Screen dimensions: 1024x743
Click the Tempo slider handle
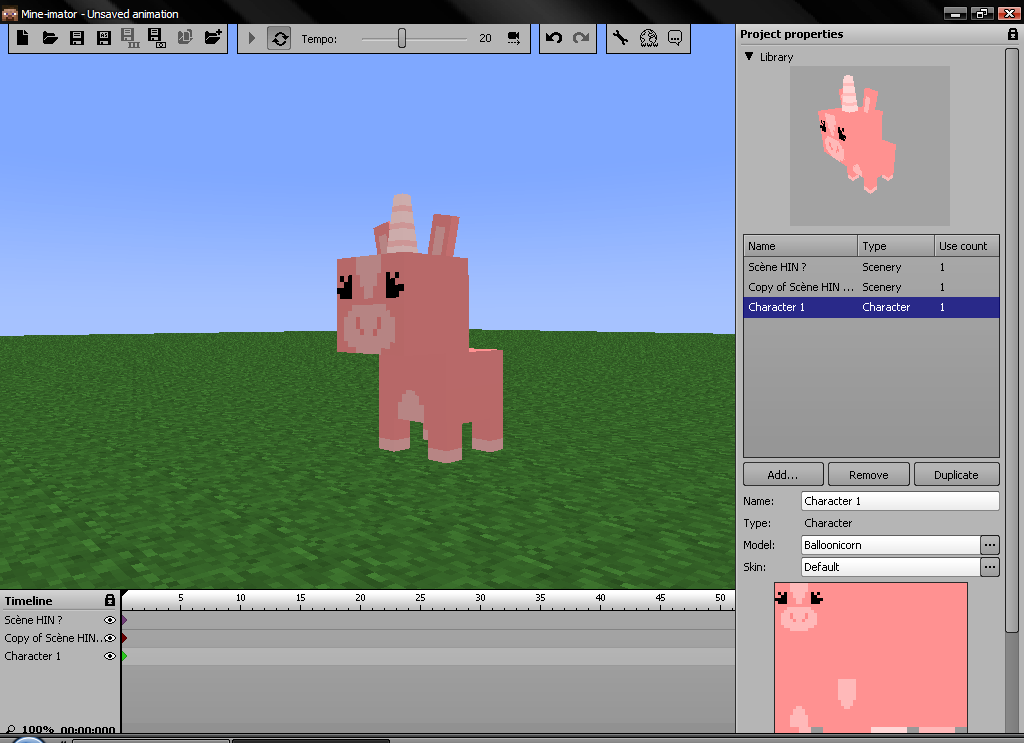coord(402,38)
